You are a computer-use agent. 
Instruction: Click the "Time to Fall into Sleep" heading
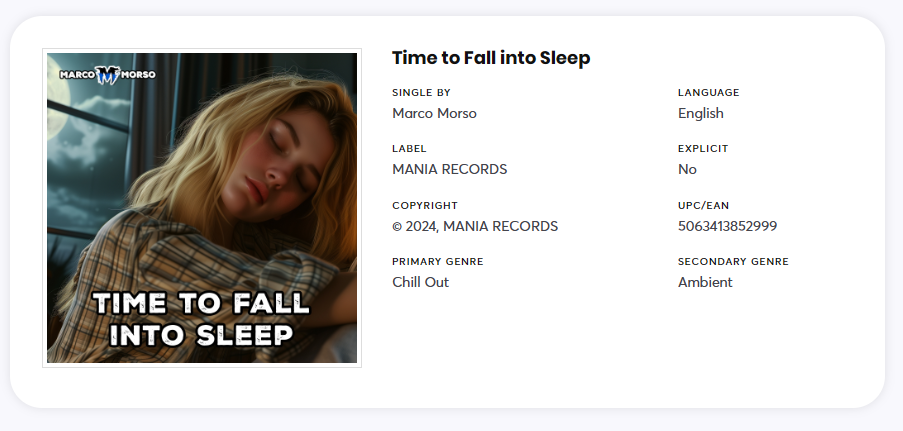click(491, 58)
